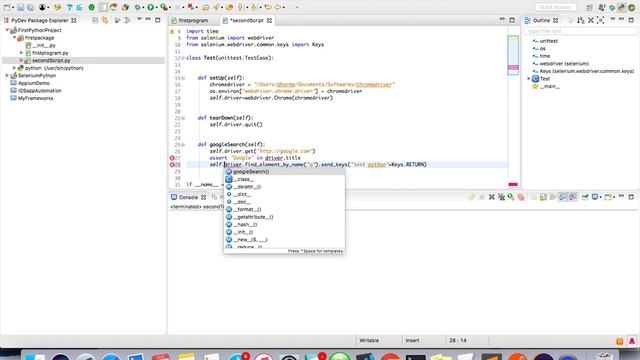Click the Remove All Terminated Launches console icon

pyautogui.click(x=501, y=197)
